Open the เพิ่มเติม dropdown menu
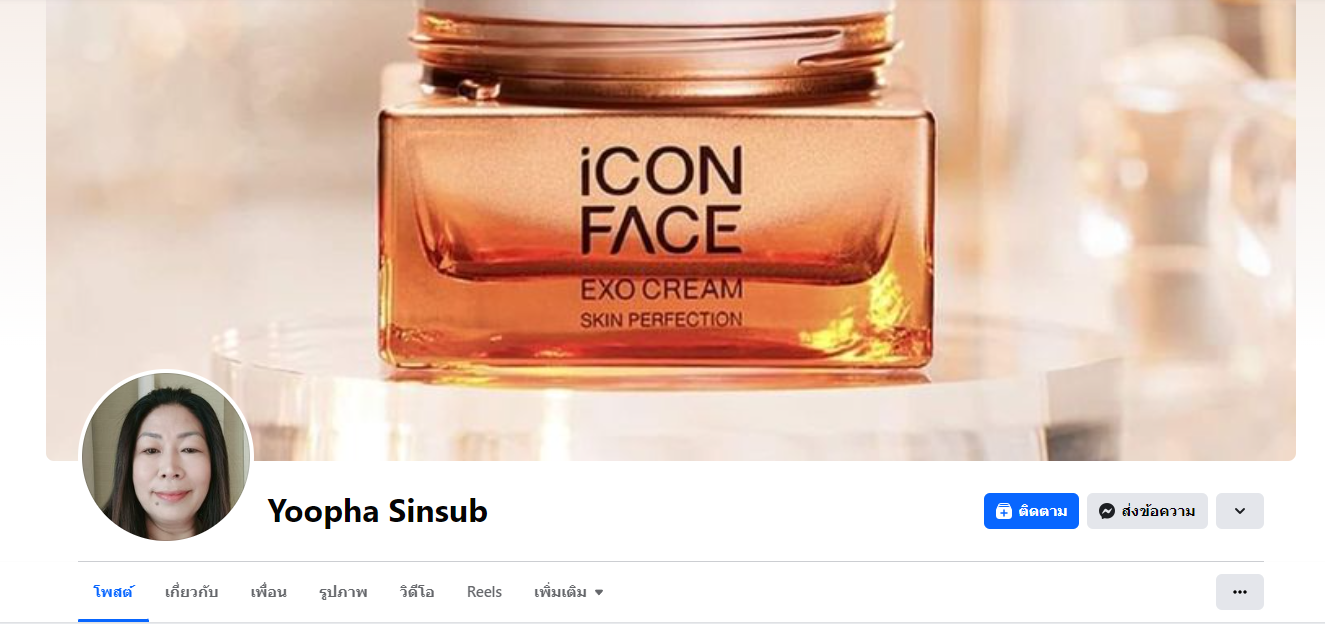Screen dimensions: 1325x624 coord(568,592)
